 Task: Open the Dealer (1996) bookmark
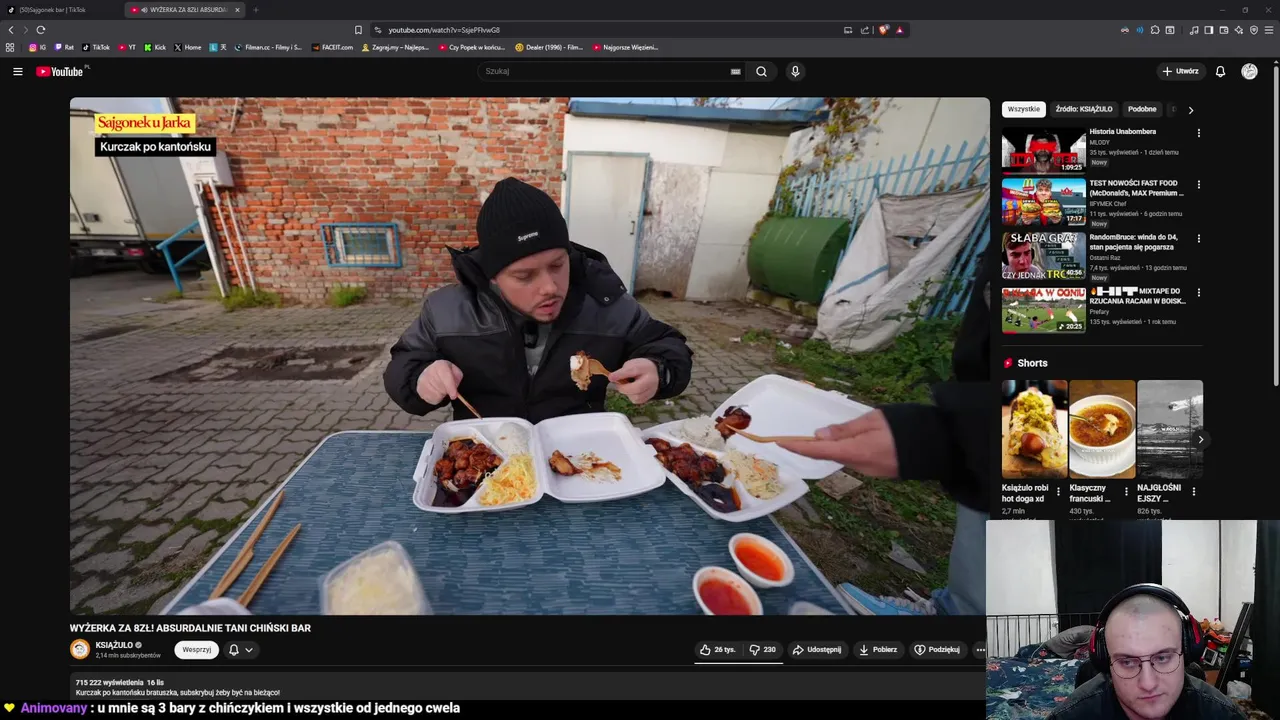point(549,47)
